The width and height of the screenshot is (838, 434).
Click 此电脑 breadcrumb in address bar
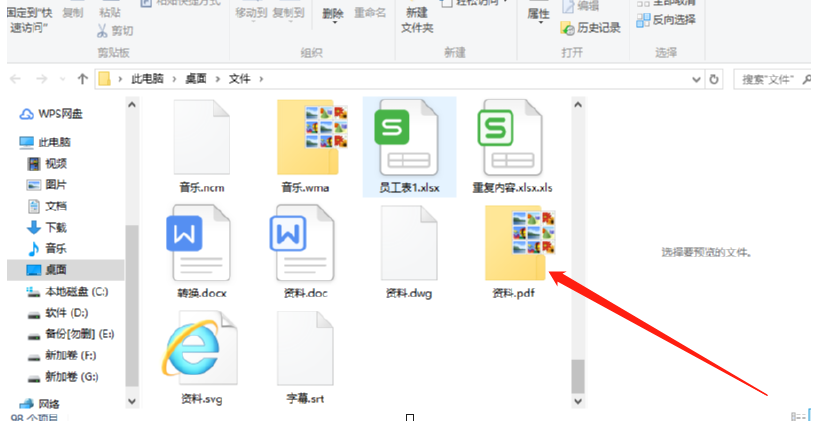pyautogui.click(x=147, y=79)
